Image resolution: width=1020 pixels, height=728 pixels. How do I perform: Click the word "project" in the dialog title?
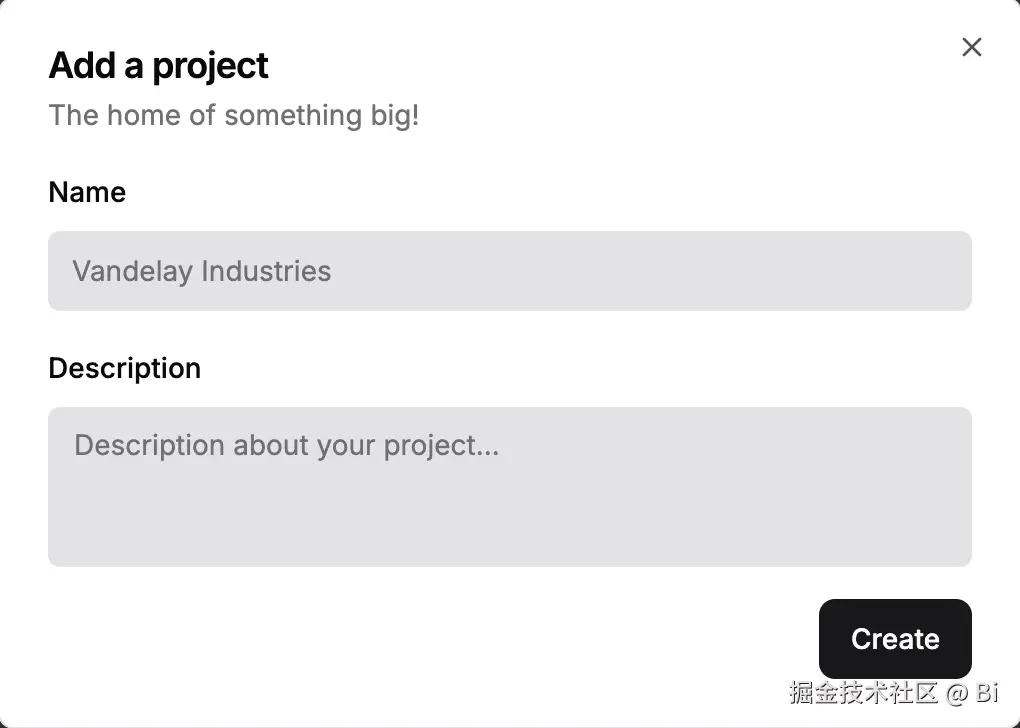210,66
